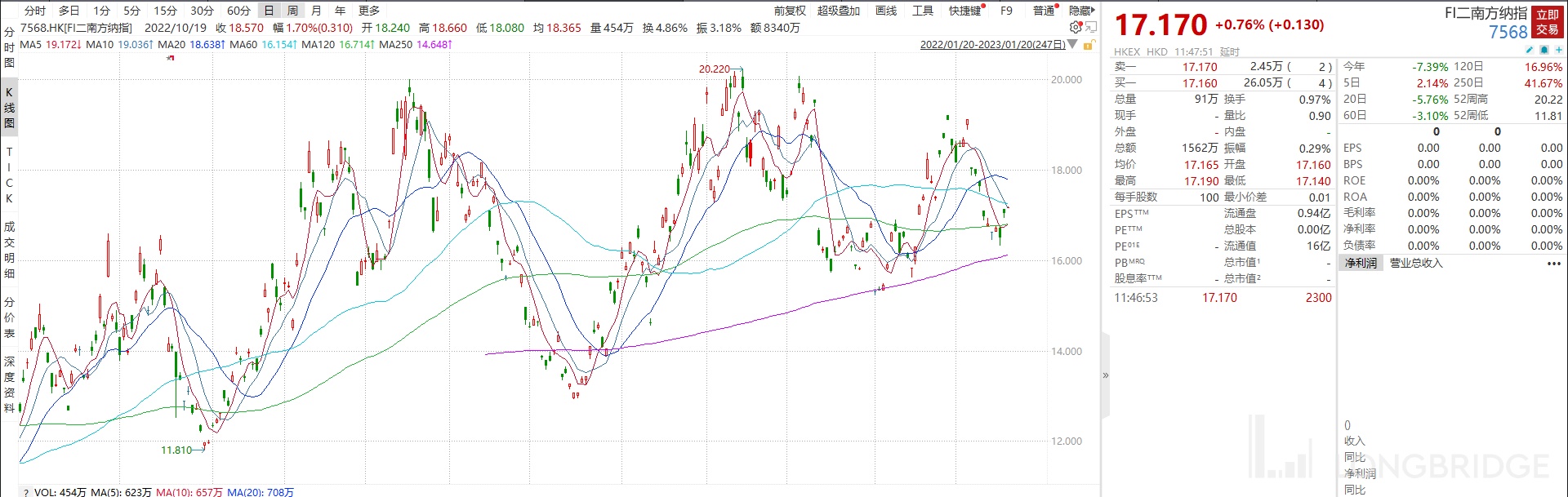Collapse the side panel with double-chevron handle
The height and width of the screenshot is (497, 1568).
click(x=1106, y=375)
